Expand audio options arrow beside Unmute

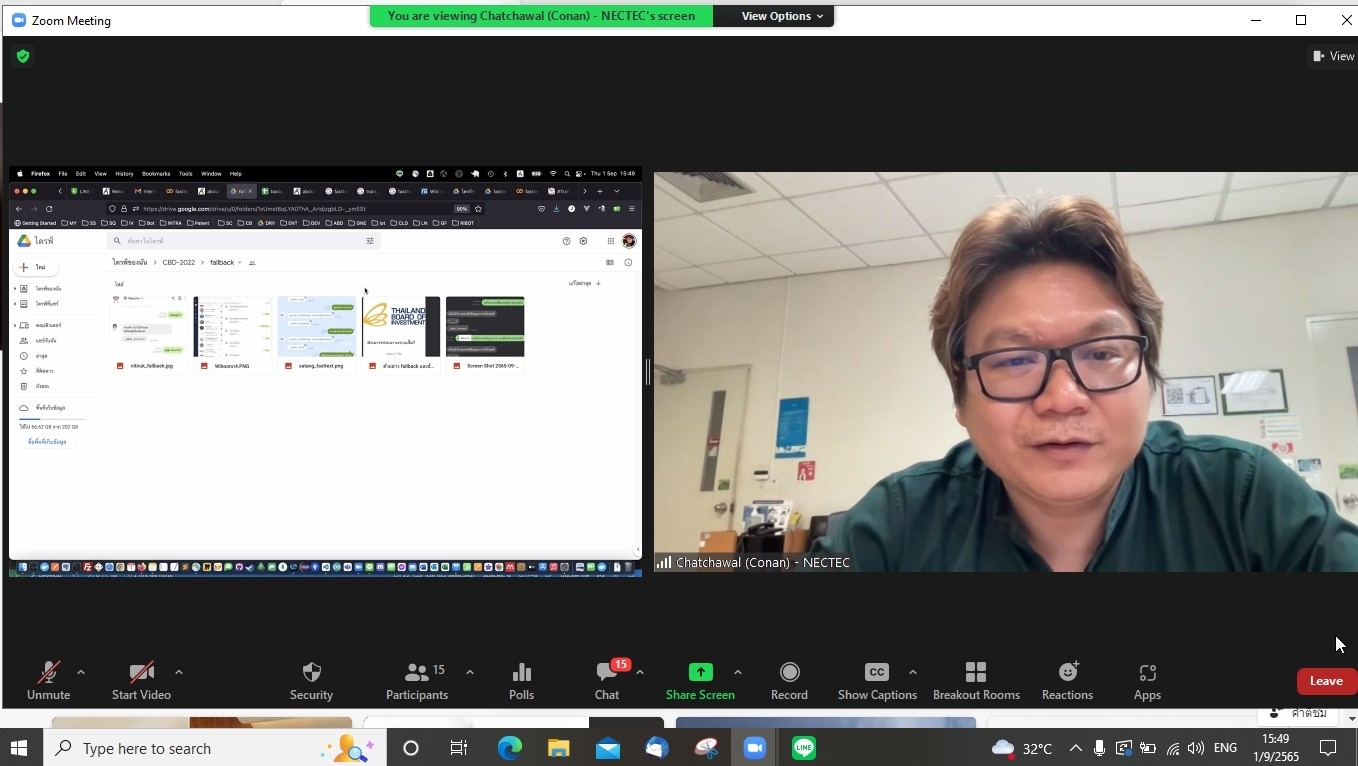coord(81,672)
